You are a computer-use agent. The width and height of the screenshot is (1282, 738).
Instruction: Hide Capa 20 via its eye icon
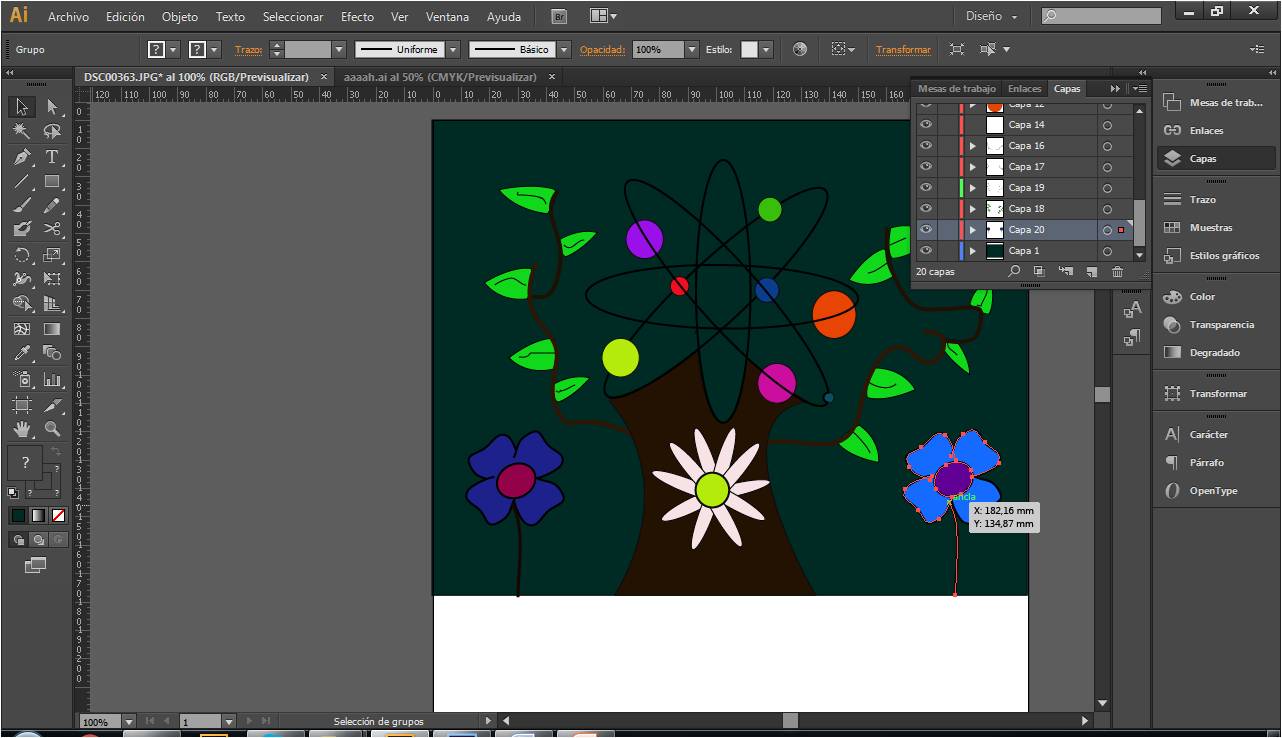pyautogui.click(x=925, y=229)
